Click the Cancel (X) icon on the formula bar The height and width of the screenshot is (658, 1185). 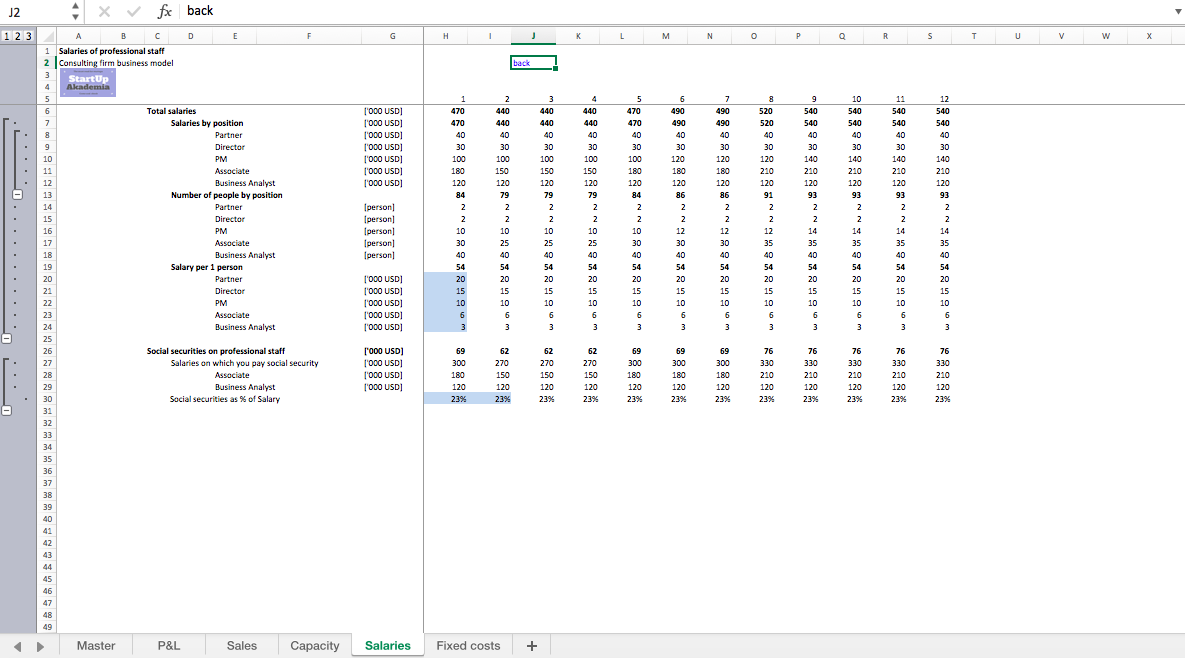click(x=104, y=10)
